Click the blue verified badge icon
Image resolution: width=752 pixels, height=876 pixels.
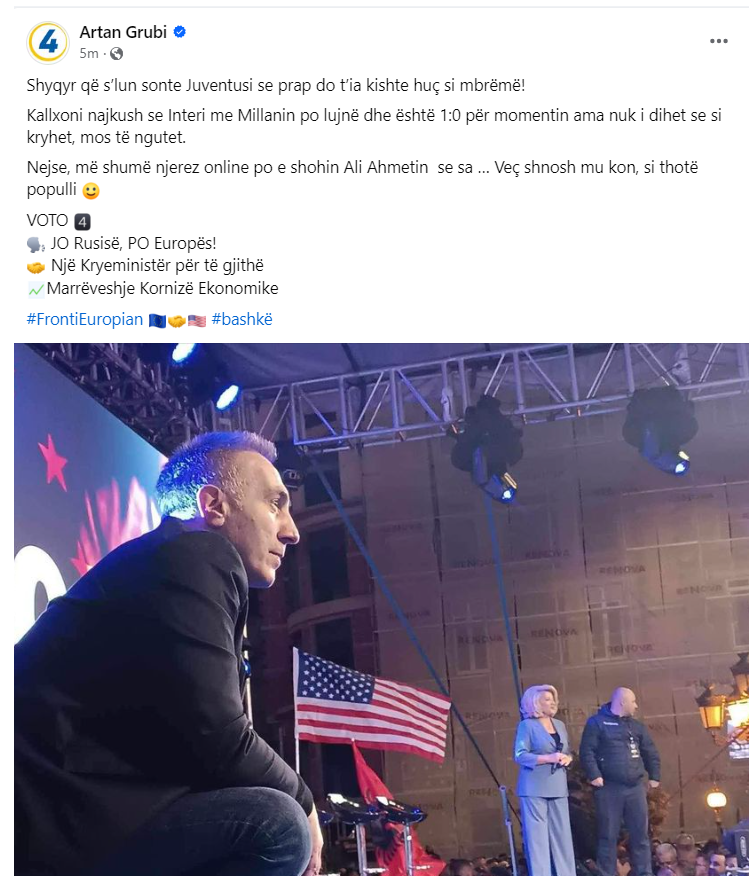[x=179, y=32]
